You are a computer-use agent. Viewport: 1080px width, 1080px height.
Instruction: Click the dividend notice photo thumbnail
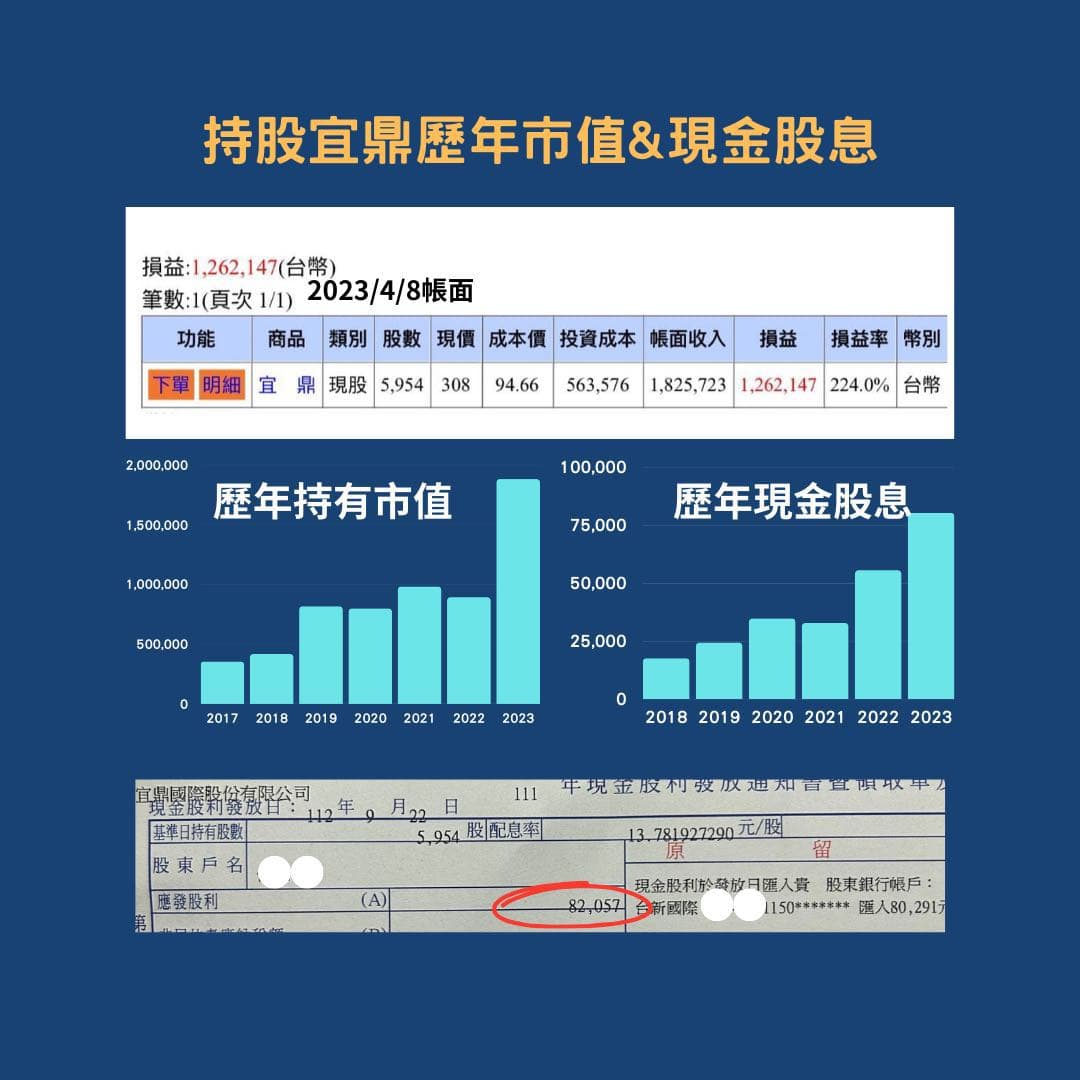(540, 855)
